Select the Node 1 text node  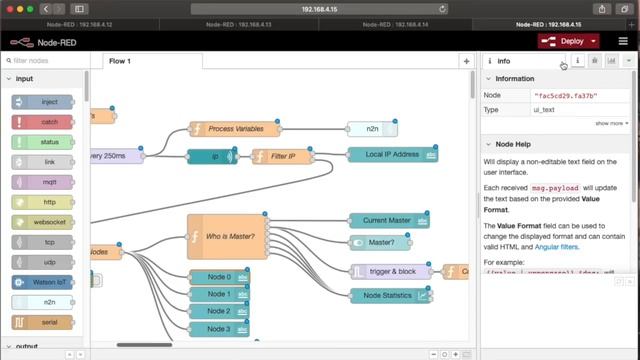pos(219,294)
